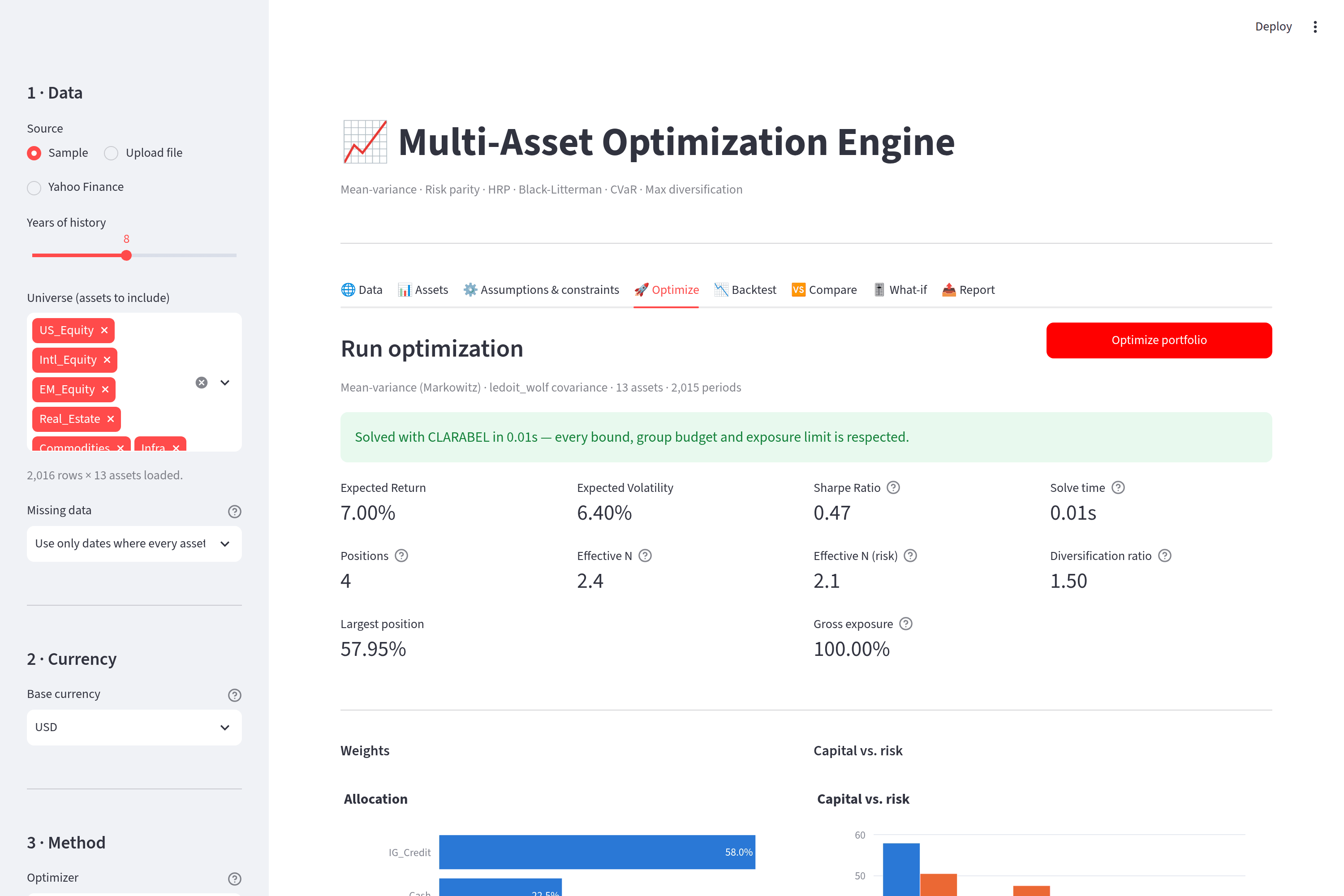
Task: Click the US_Equity tag label
Action: [x=66, y=330]
